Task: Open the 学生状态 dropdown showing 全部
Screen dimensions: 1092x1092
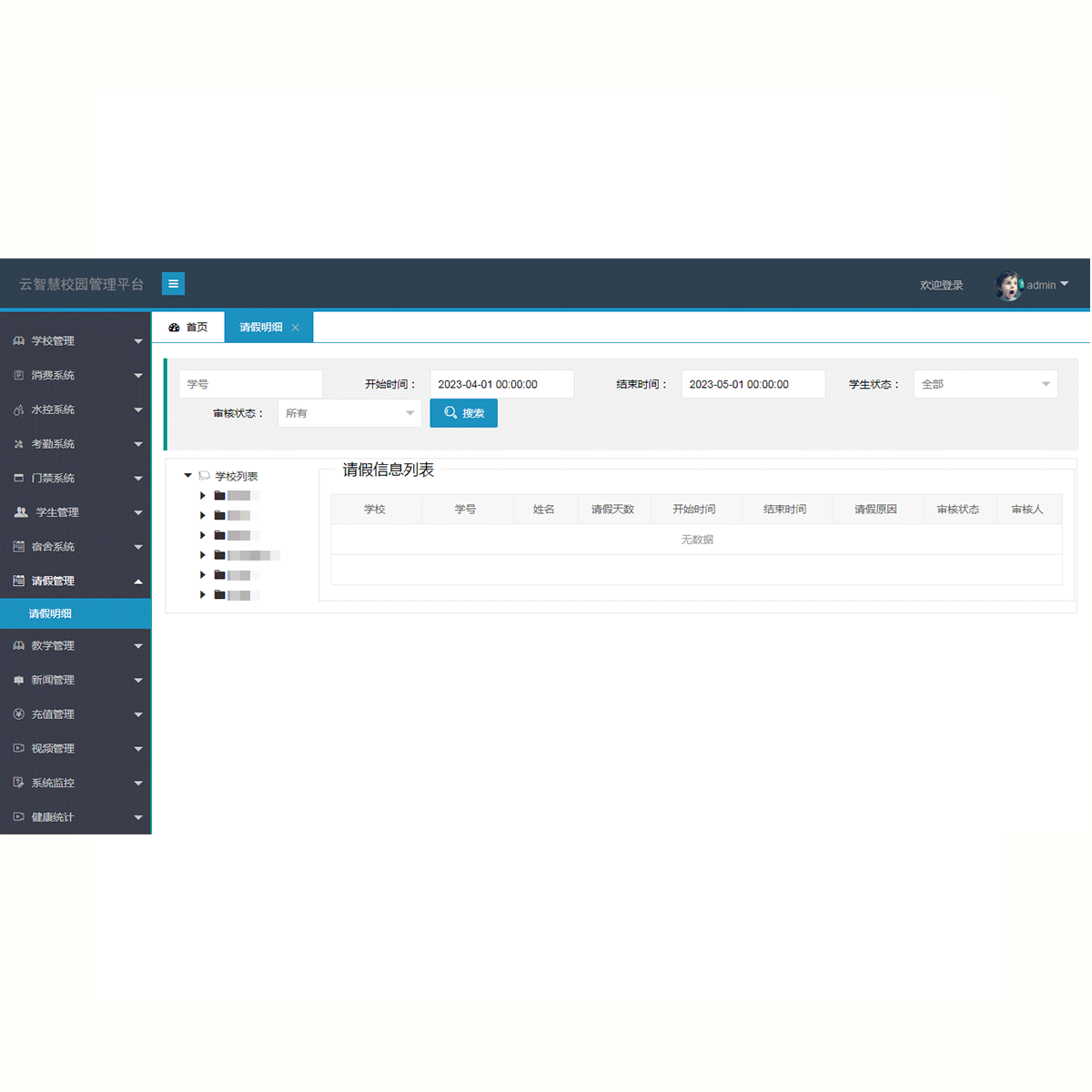Action: tap(986, 384)
